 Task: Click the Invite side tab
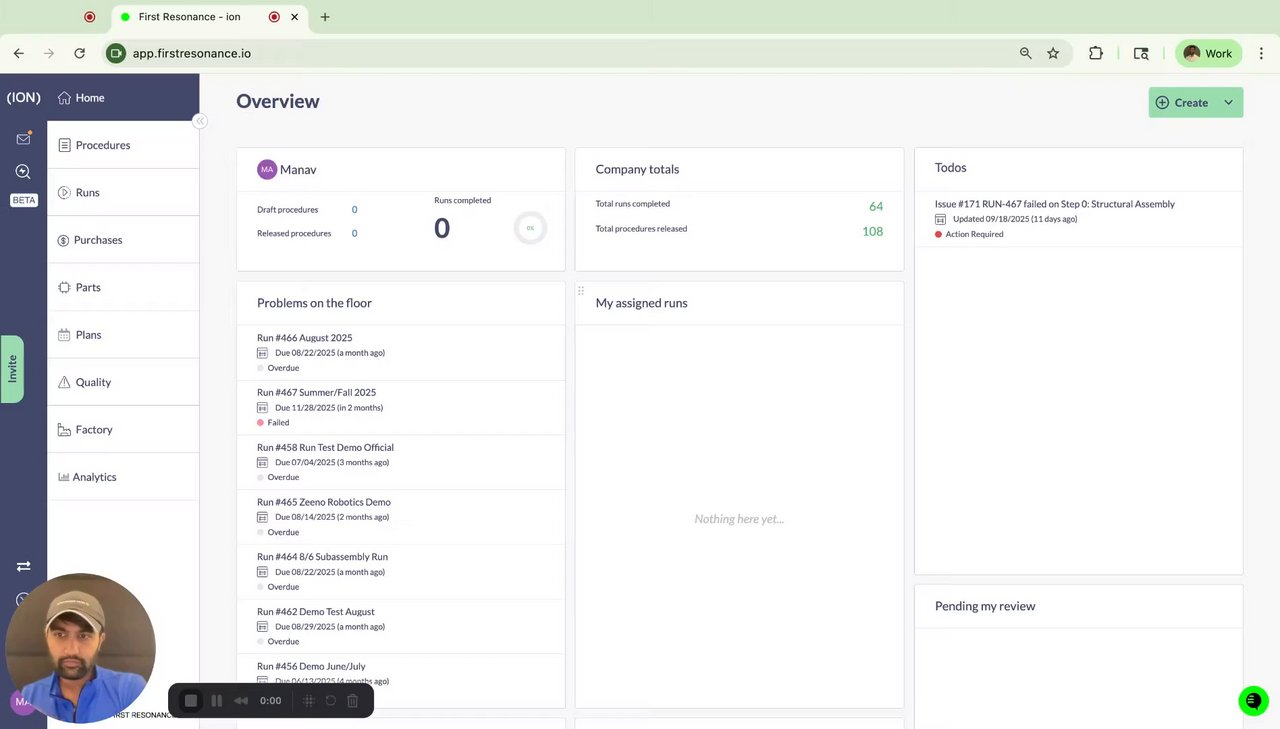12,369
